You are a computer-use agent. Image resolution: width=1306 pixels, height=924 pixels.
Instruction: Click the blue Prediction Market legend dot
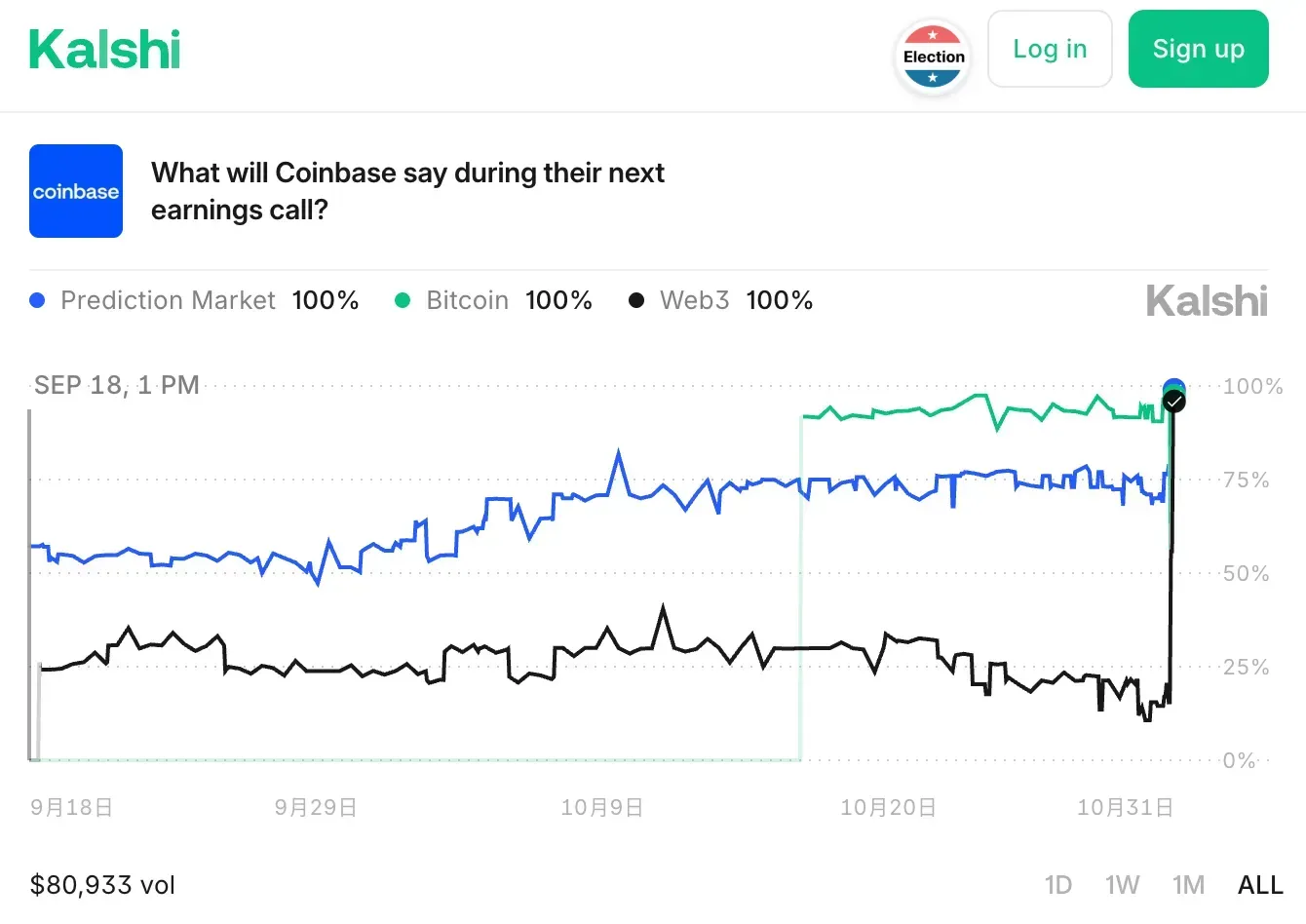click(38, 300)
